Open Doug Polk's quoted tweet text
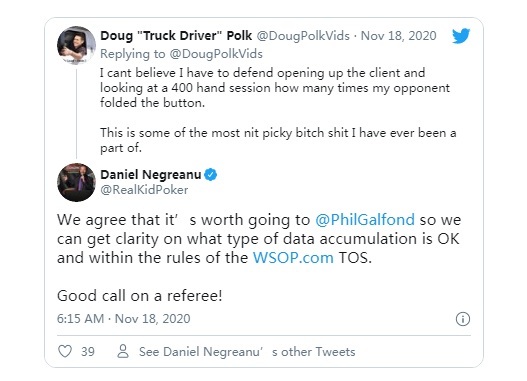 (x=278, y=110)
